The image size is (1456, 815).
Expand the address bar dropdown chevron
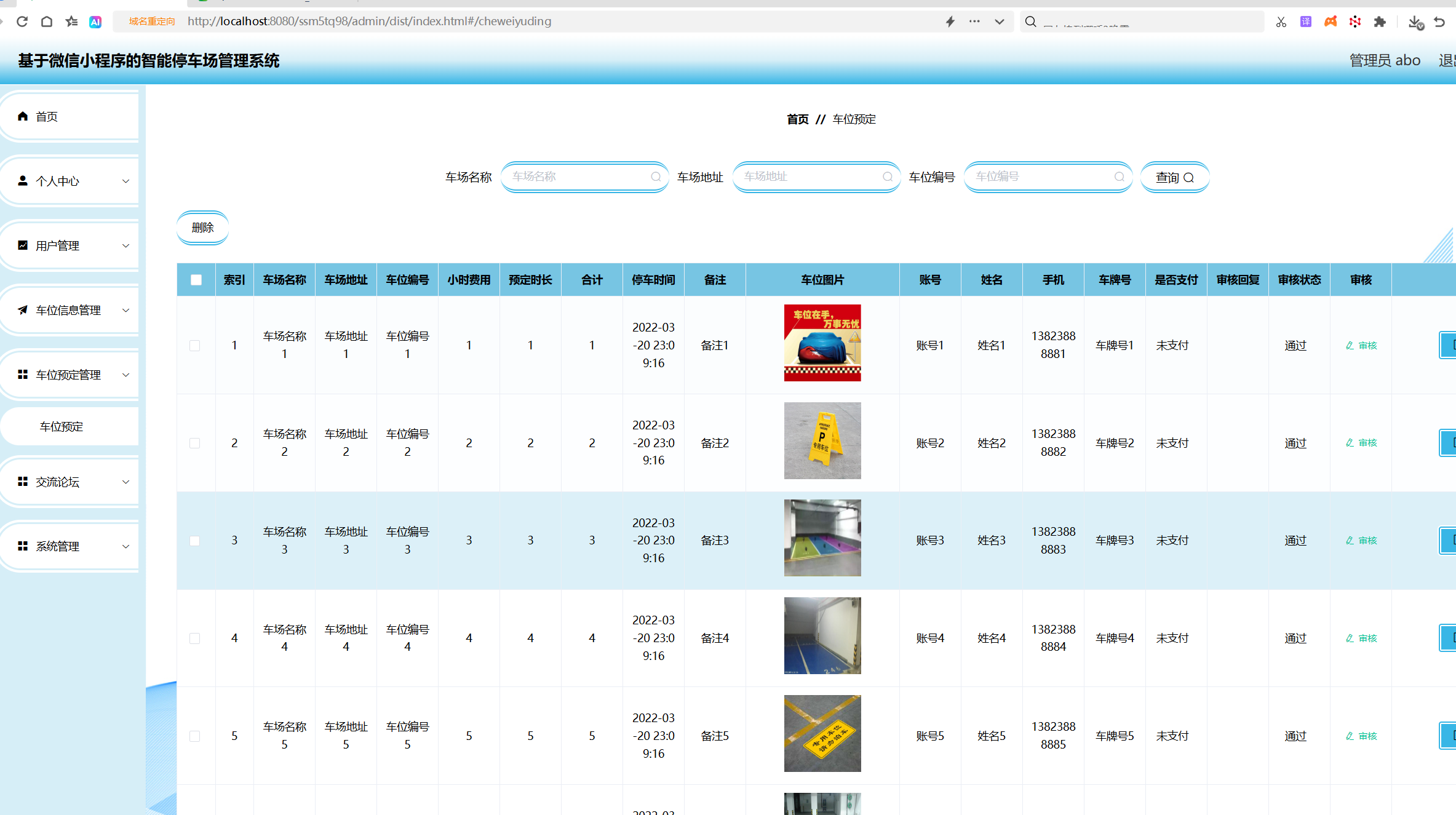coord(1000,22)
